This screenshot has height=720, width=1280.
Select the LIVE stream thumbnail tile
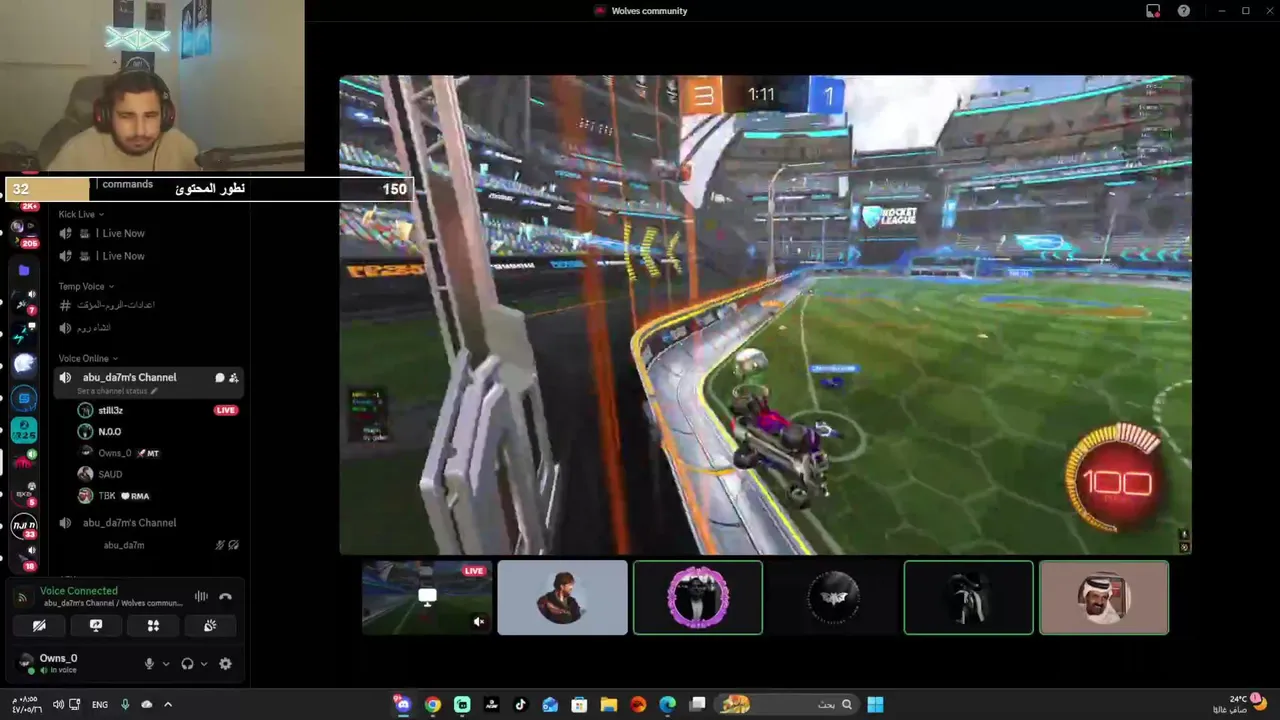click(427, 598)
